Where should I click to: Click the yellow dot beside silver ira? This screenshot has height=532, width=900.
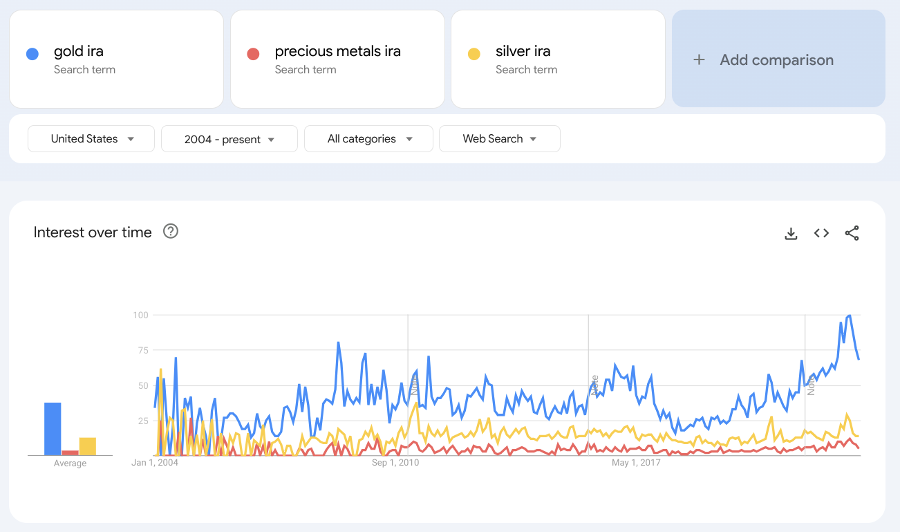pyautogui.click(x=474, y=54)
